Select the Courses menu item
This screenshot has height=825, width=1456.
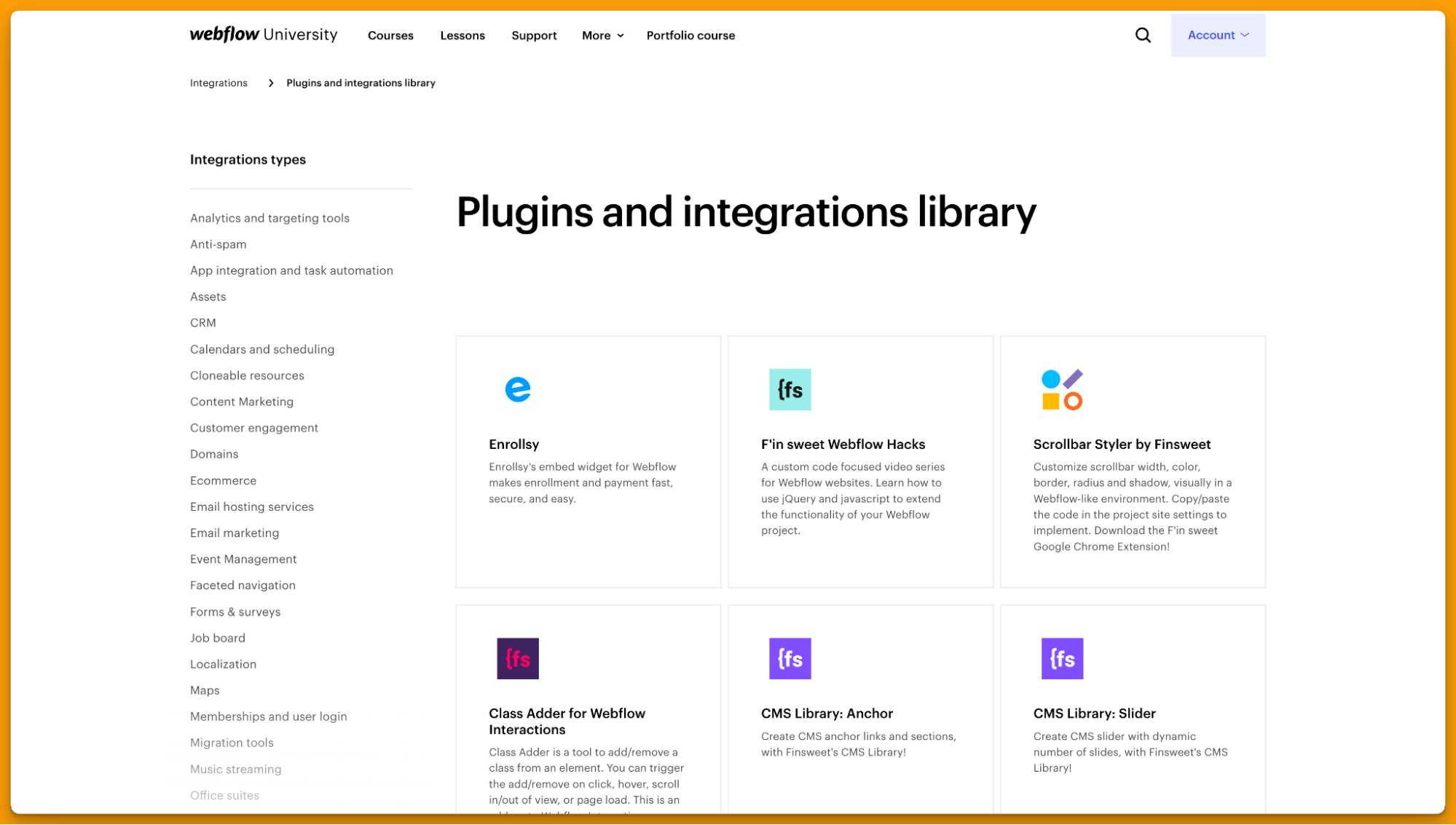click(390, 35)
